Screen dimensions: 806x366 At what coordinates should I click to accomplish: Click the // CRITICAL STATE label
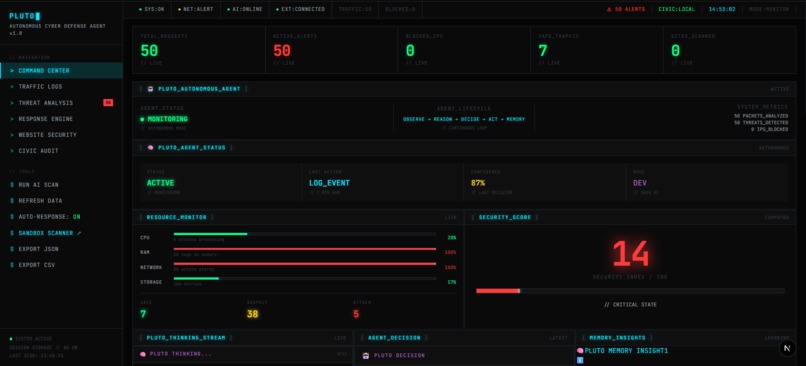coord(630,305)
